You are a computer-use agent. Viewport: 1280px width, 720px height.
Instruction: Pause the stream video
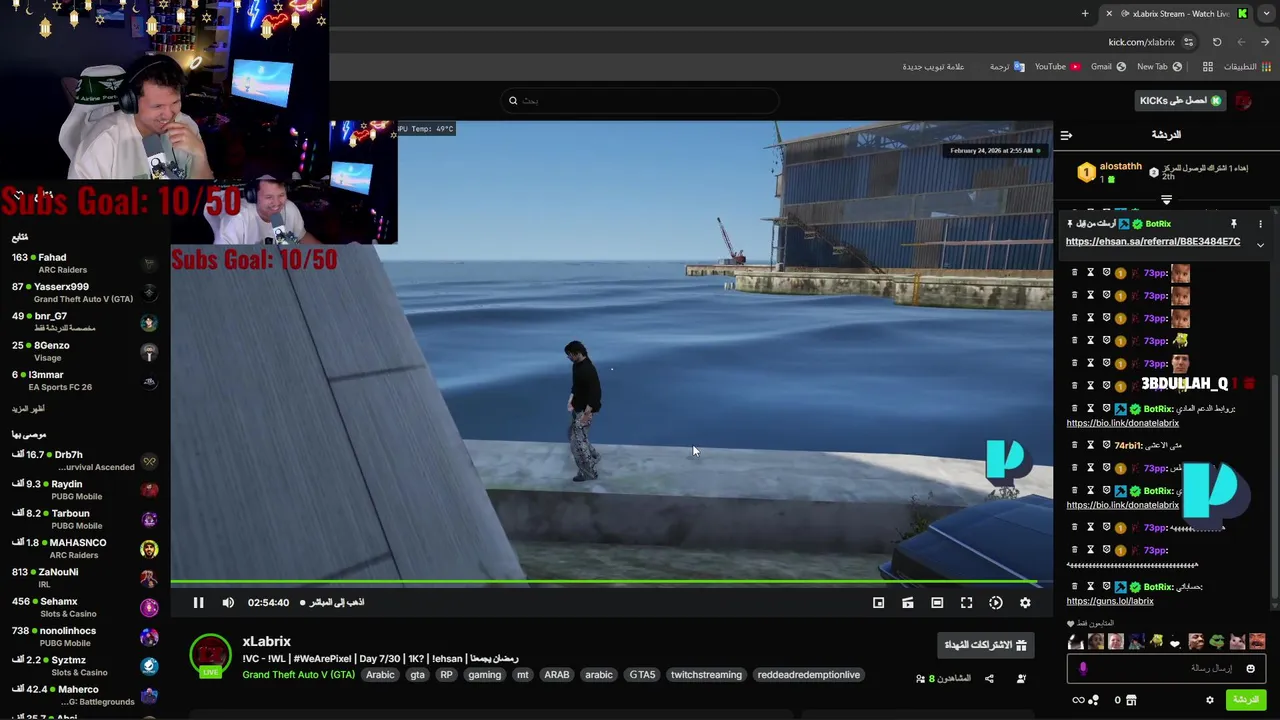pos(198,602)
